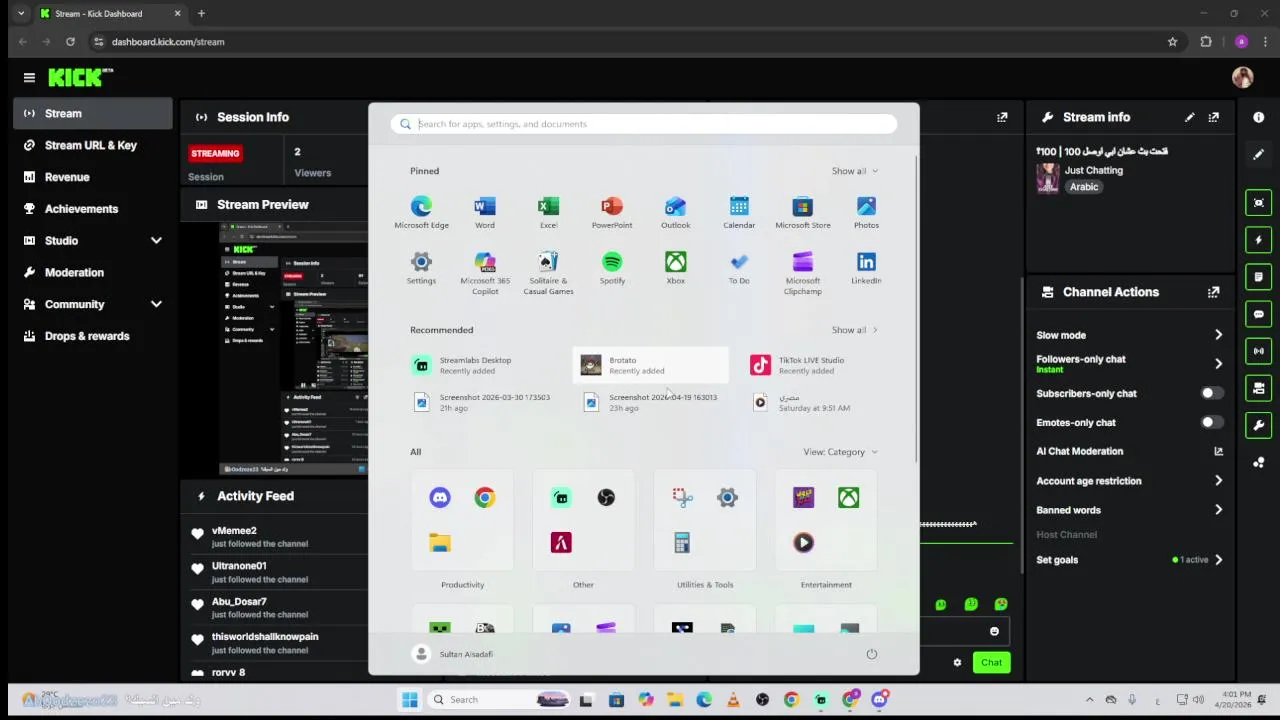Launch Microsoft Clipchamp
The image size is (1280, 720).
coord(803,272)
